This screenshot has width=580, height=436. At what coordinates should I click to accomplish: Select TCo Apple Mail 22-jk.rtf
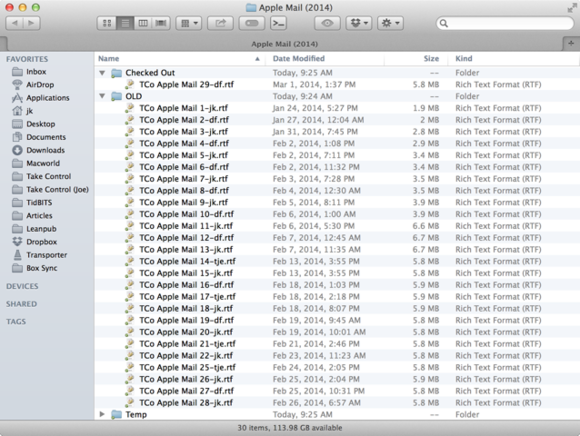pos(186,355)
